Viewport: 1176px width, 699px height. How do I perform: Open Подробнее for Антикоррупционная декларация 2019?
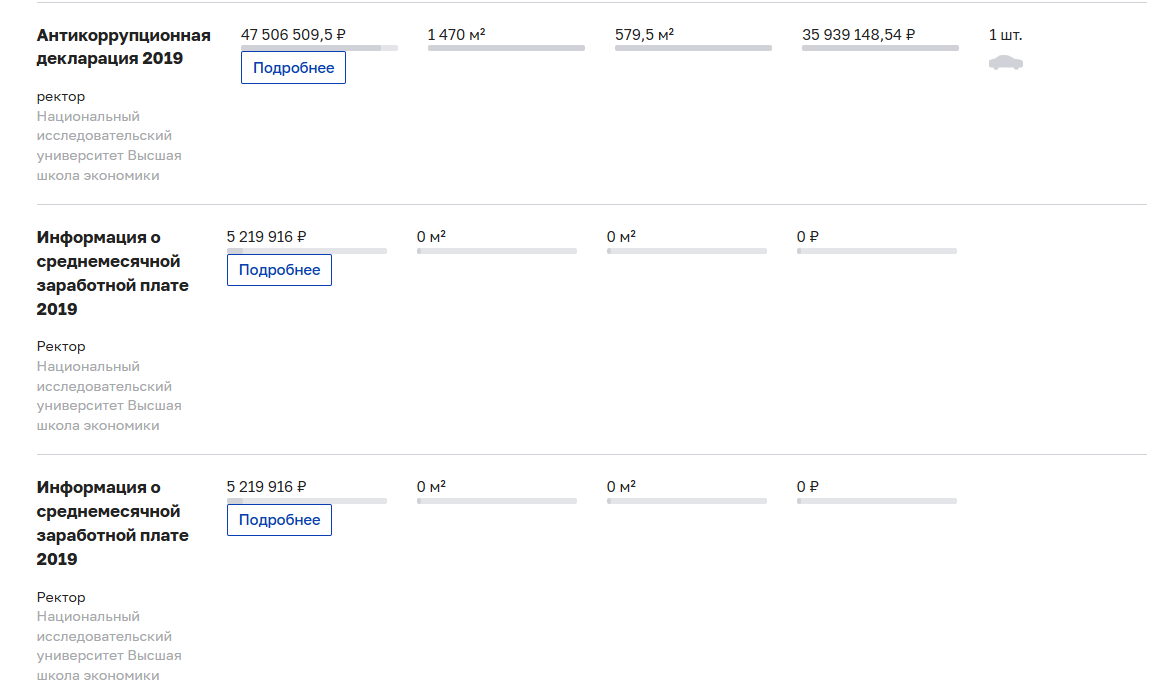click(293, 68)
